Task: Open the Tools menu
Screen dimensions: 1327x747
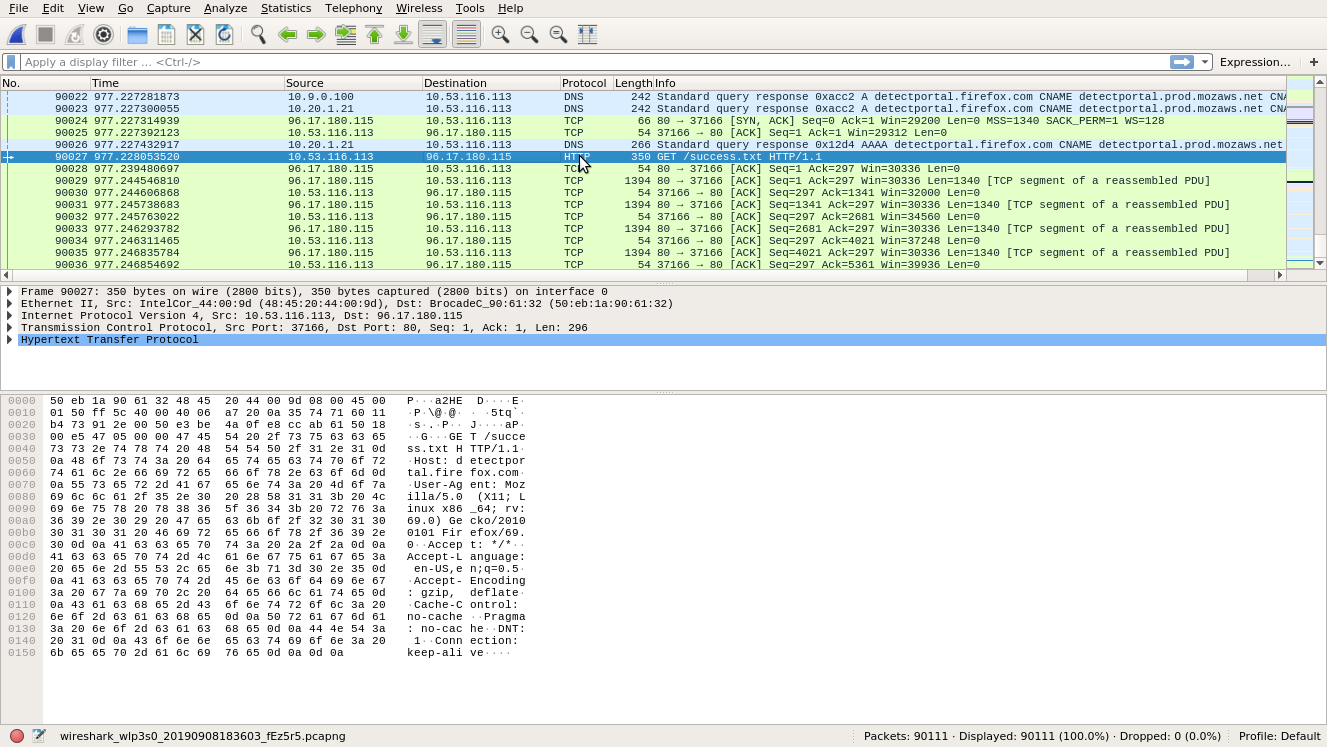Action: click(x=470, y=8)
